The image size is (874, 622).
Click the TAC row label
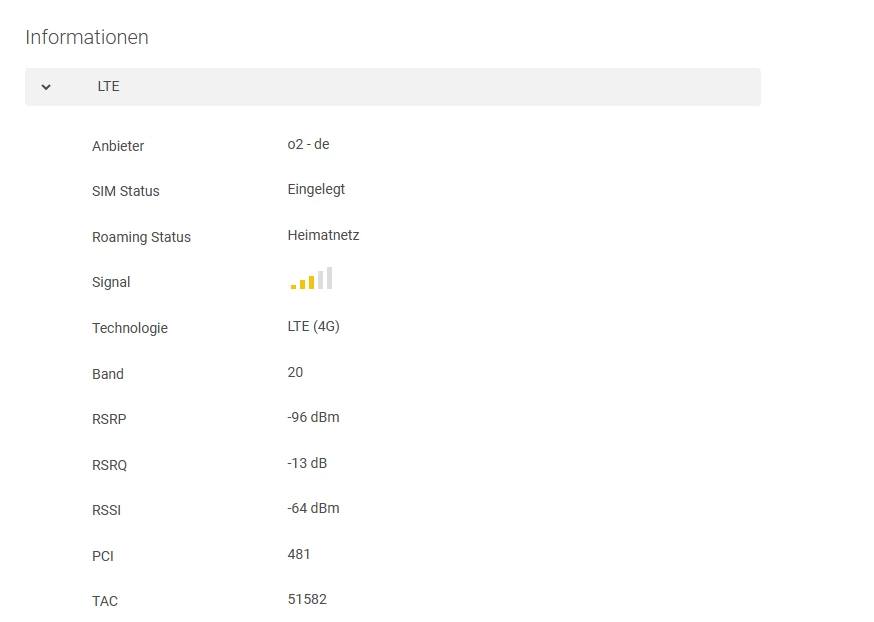coord(105,601)
